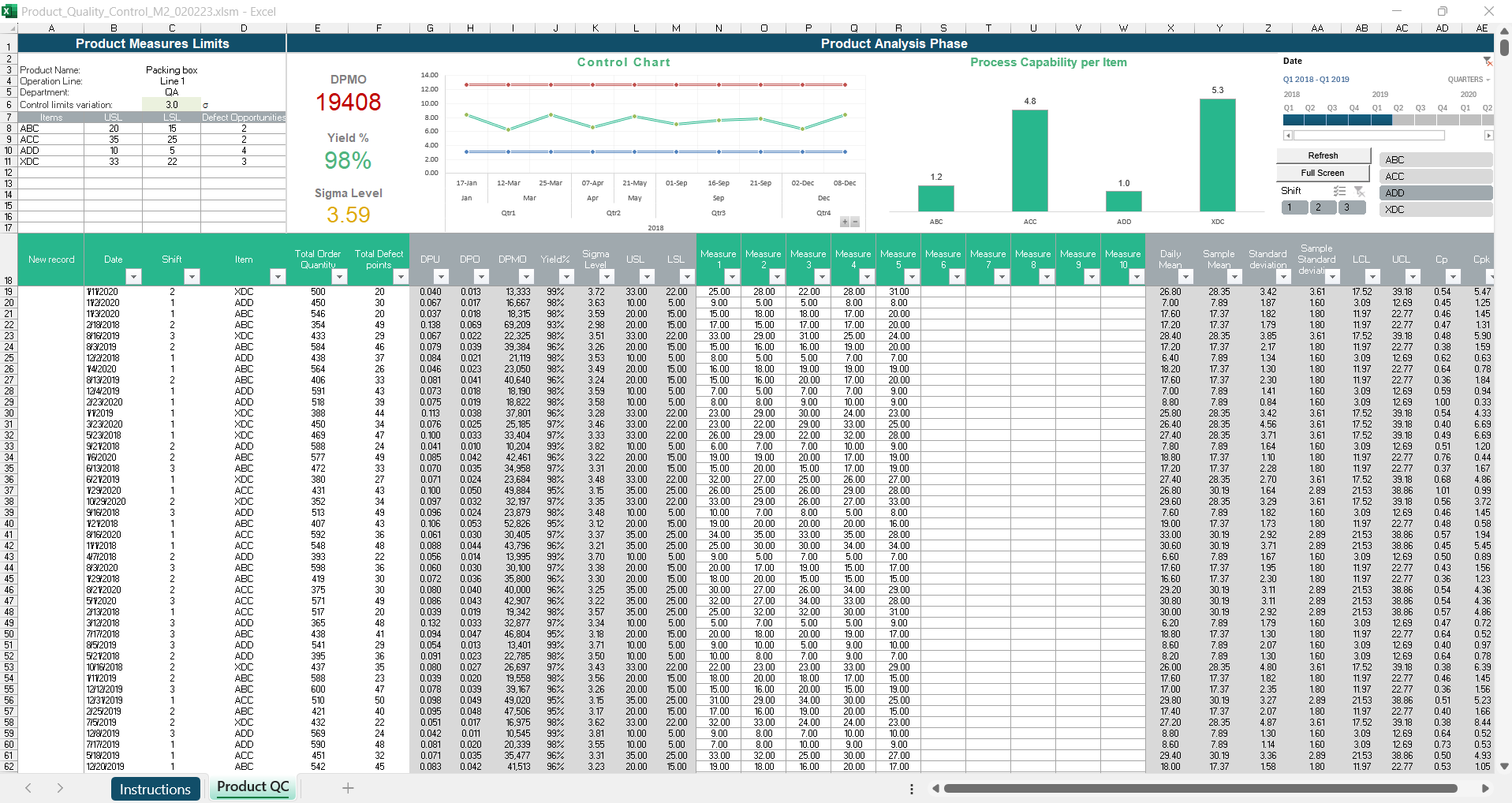
Task: Open the Sigma Level column filter dropdown
Action: [607, 276]
